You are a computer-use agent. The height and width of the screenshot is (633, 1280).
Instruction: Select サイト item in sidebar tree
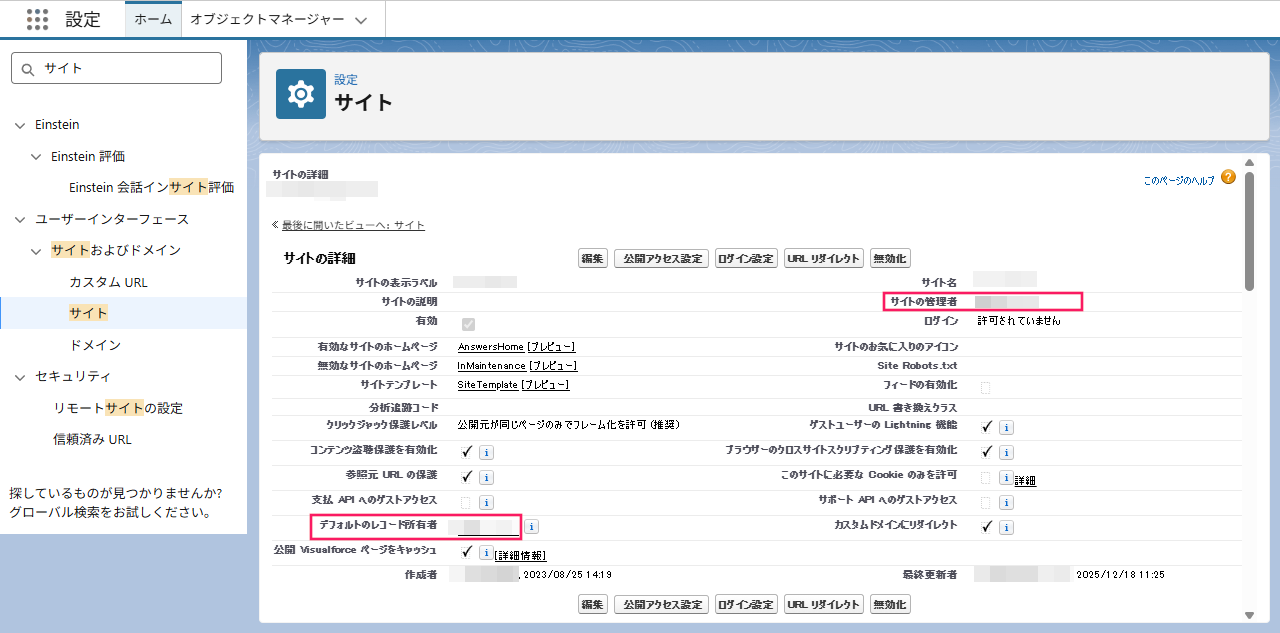[x=88, y=313]
